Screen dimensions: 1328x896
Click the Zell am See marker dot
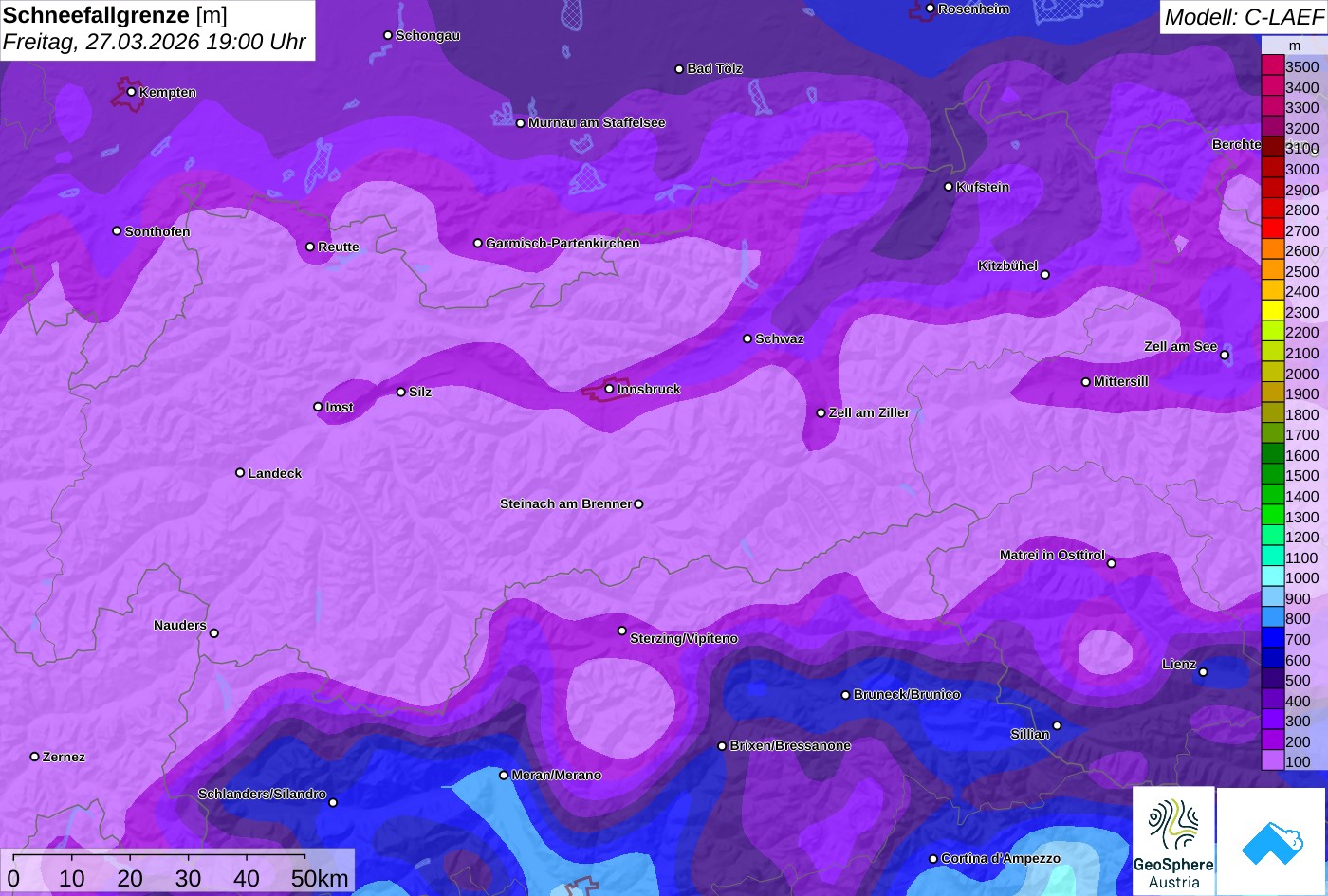[1225, 356]
